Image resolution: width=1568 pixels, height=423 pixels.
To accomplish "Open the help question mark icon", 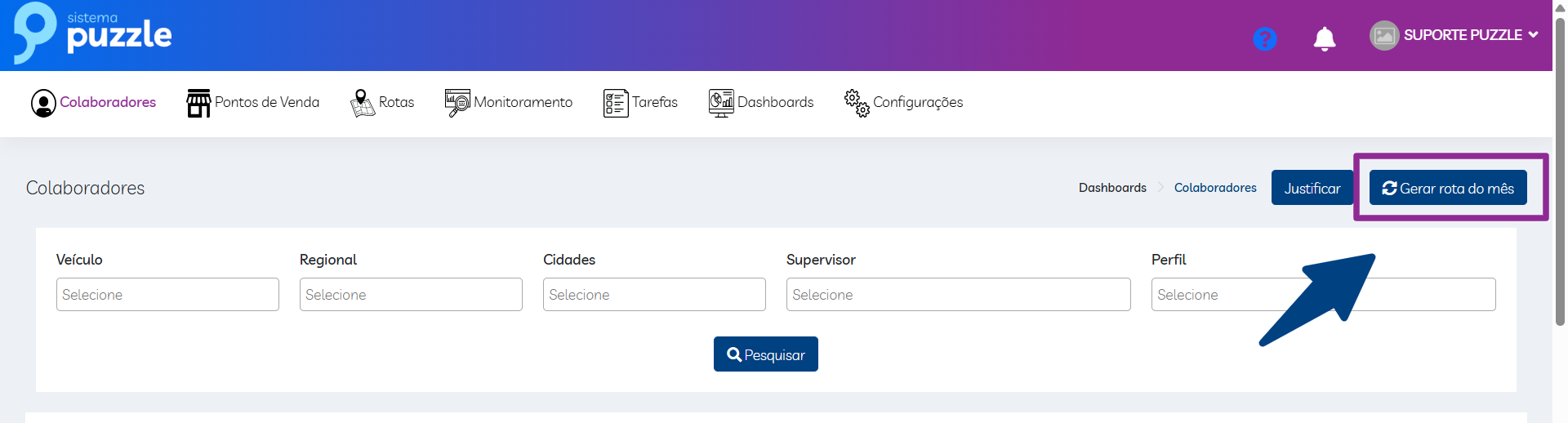I will pos(1264,38).
